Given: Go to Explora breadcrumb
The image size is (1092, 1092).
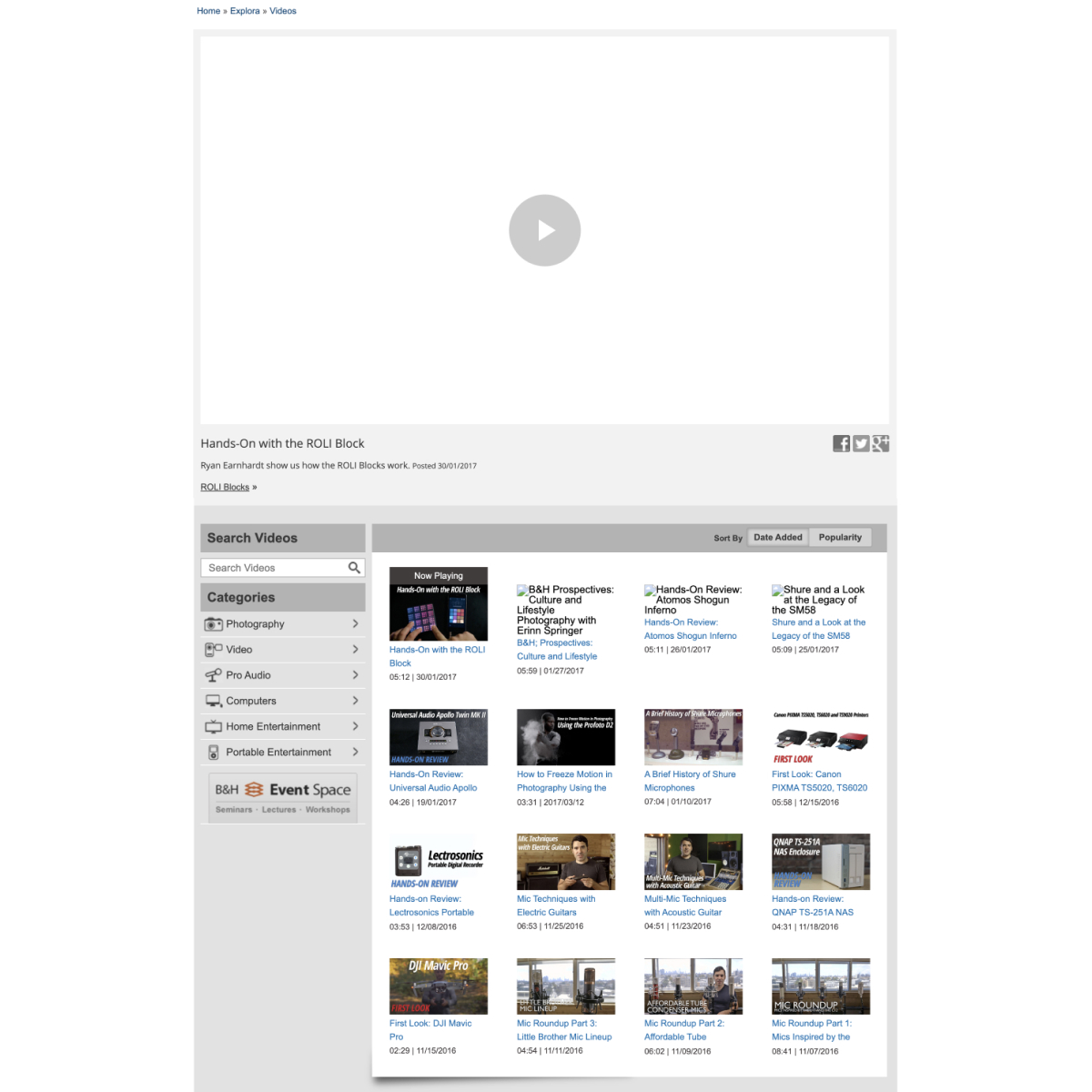Looking at the screenshot, I should click(x=245, y=11).
